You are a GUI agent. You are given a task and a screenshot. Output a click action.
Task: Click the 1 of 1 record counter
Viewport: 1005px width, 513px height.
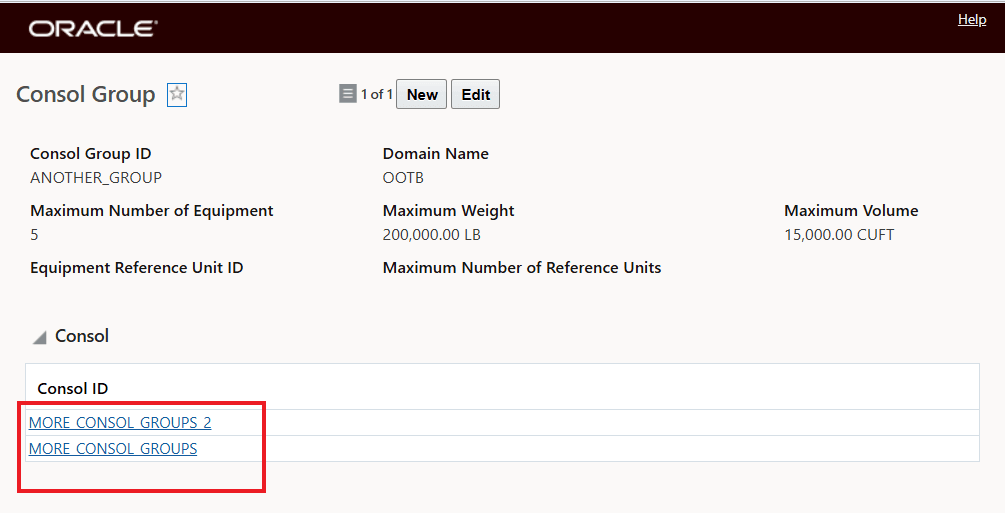(377, 94)
